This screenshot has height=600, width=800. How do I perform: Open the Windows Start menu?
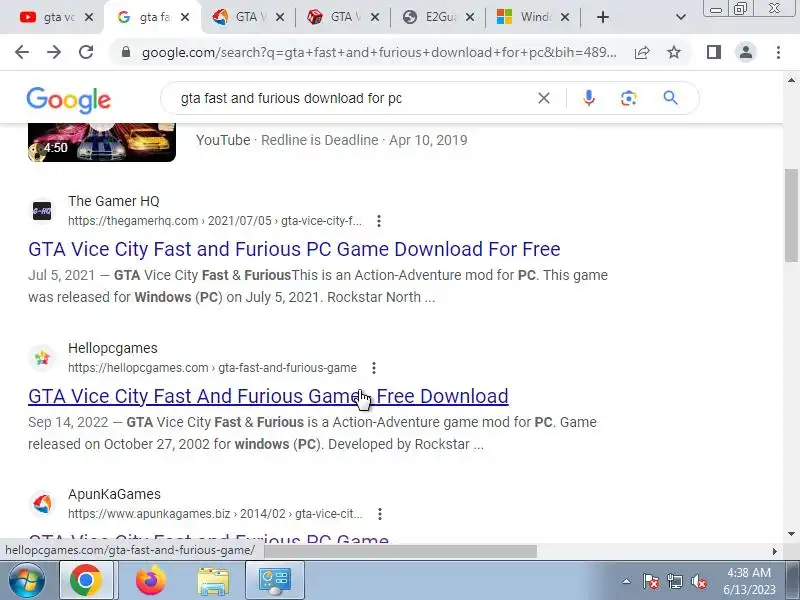(27, 580)
